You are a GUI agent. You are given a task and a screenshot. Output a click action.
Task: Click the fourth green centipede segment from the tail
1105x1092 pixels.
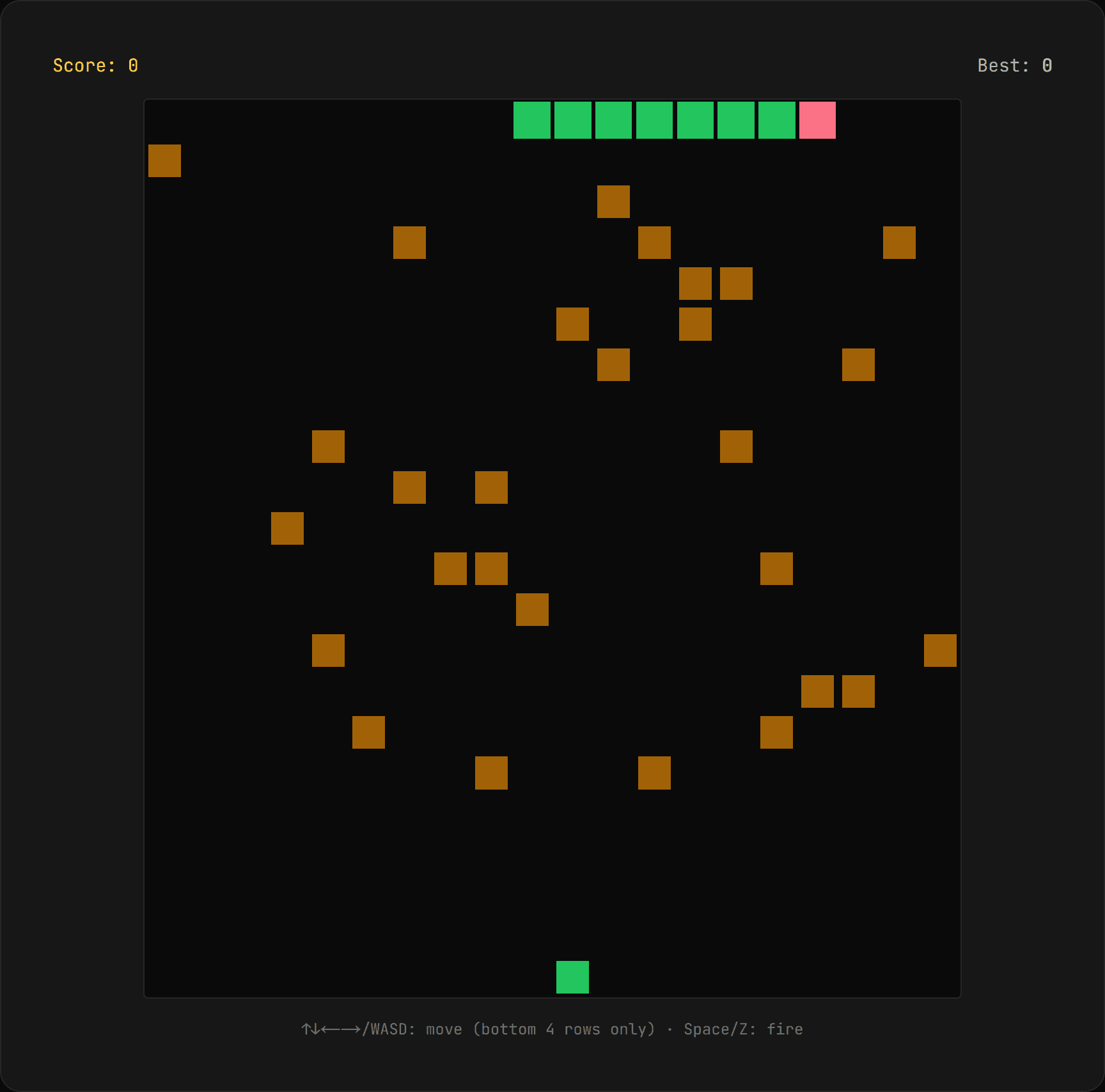coord(654,120)
